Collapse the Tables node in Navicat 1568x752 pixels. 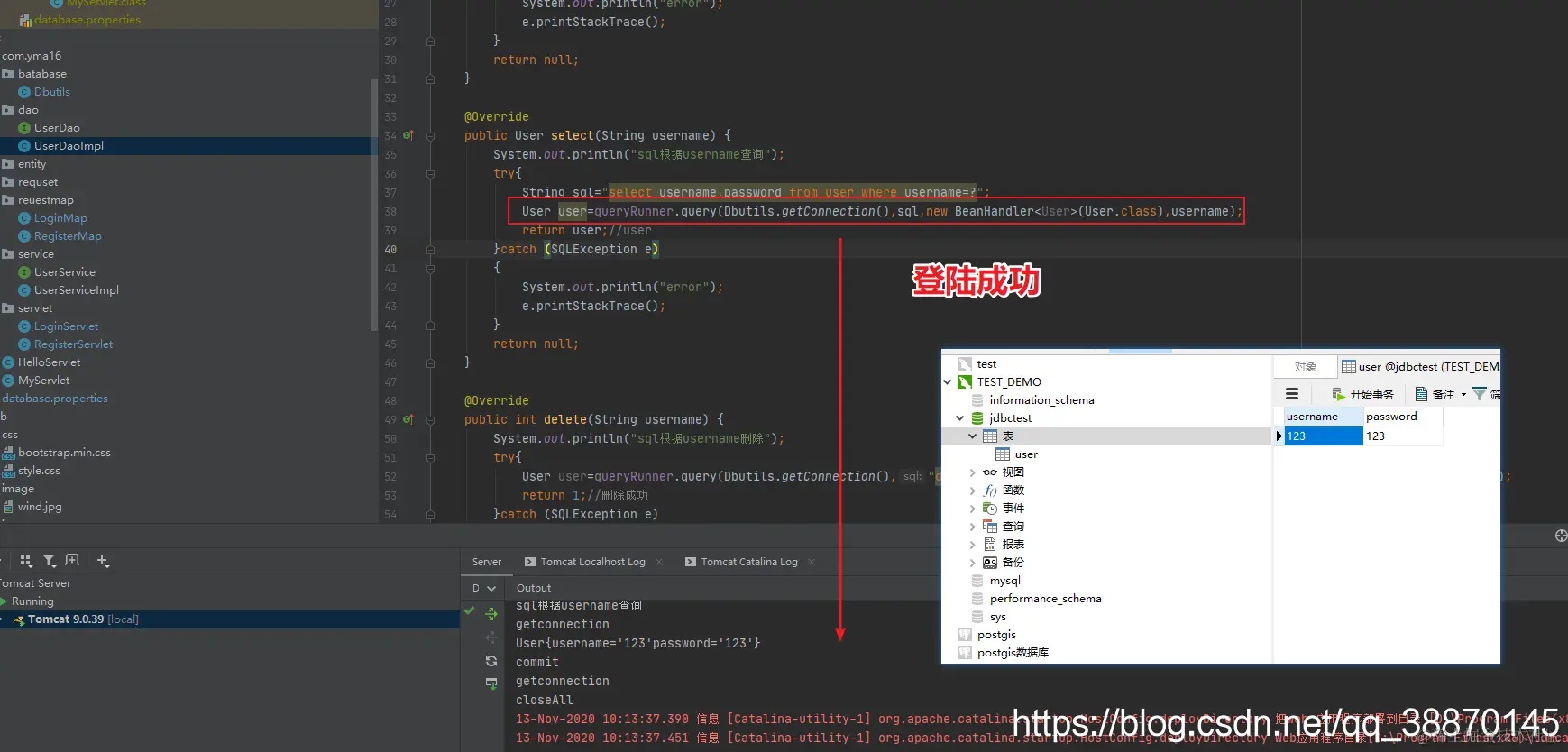tap(973, 436)
